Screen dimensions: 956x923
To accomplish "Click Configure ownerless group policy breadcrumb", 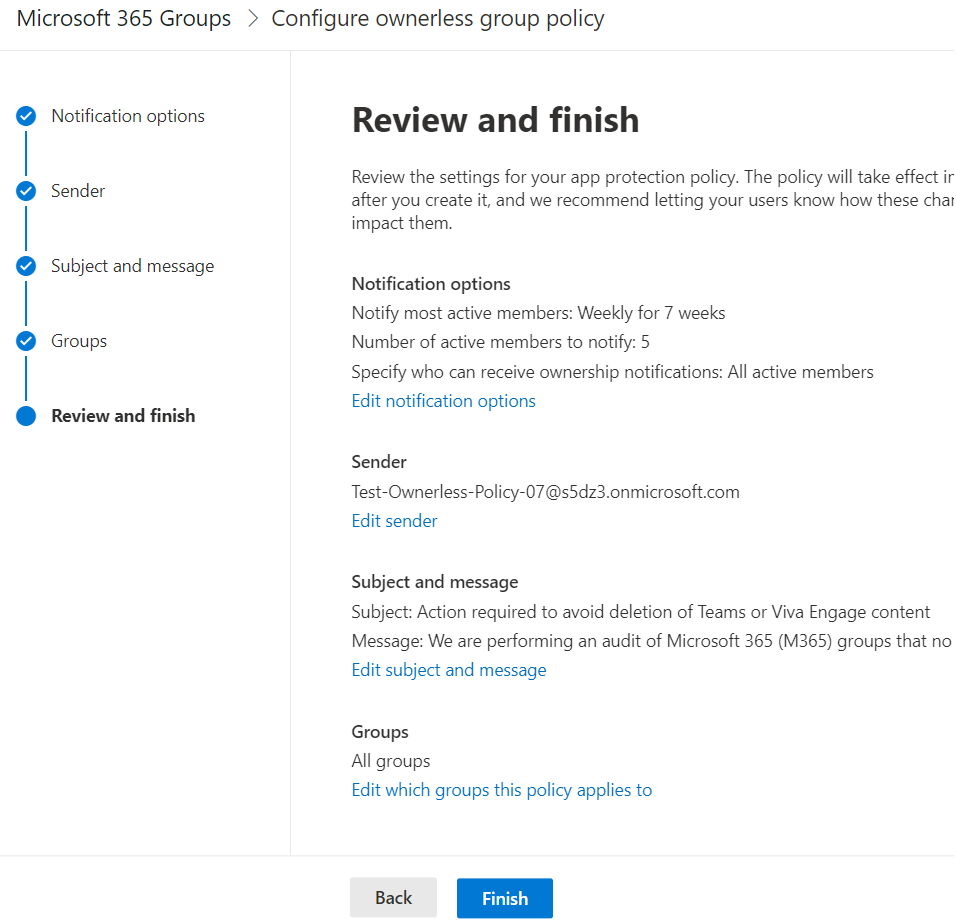I will pyautogui.click(x=438, y=19).
